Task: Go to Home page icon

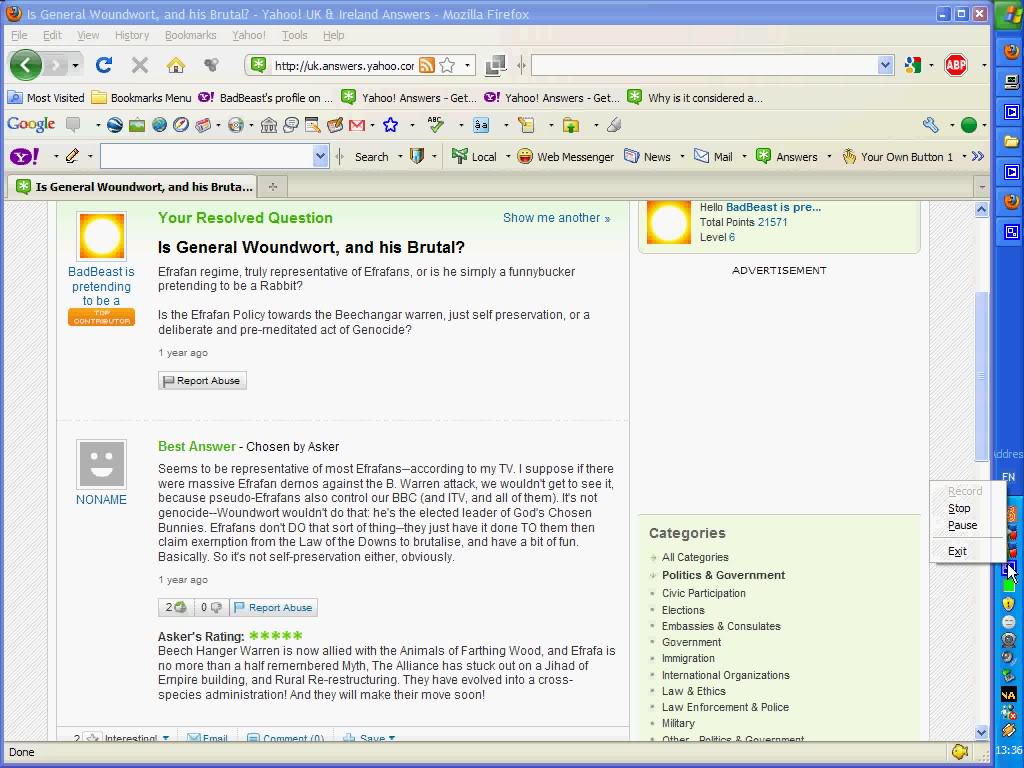Action: point(176,65)
